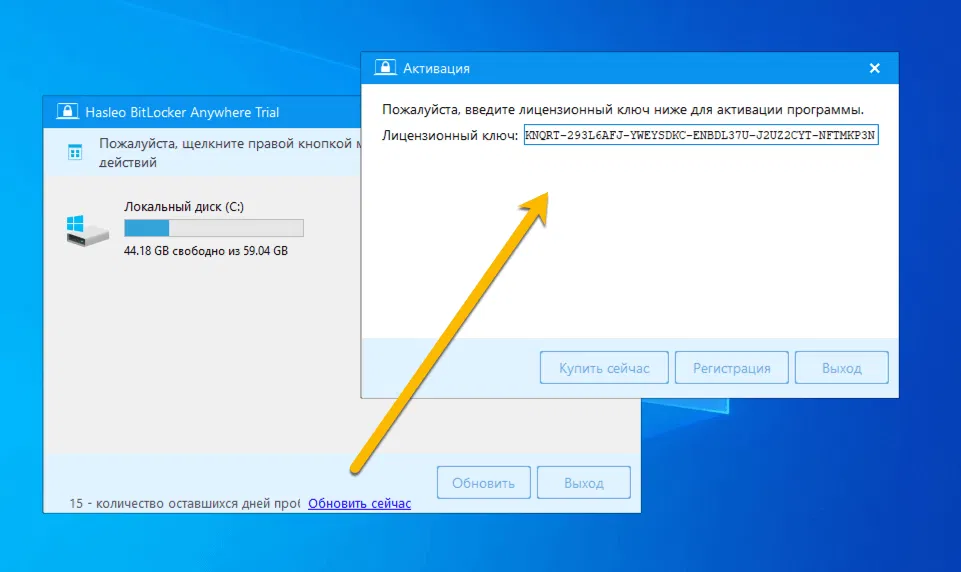Click the Активация window title text
Screen dimensions: 961x572
(x=436, y=69)
